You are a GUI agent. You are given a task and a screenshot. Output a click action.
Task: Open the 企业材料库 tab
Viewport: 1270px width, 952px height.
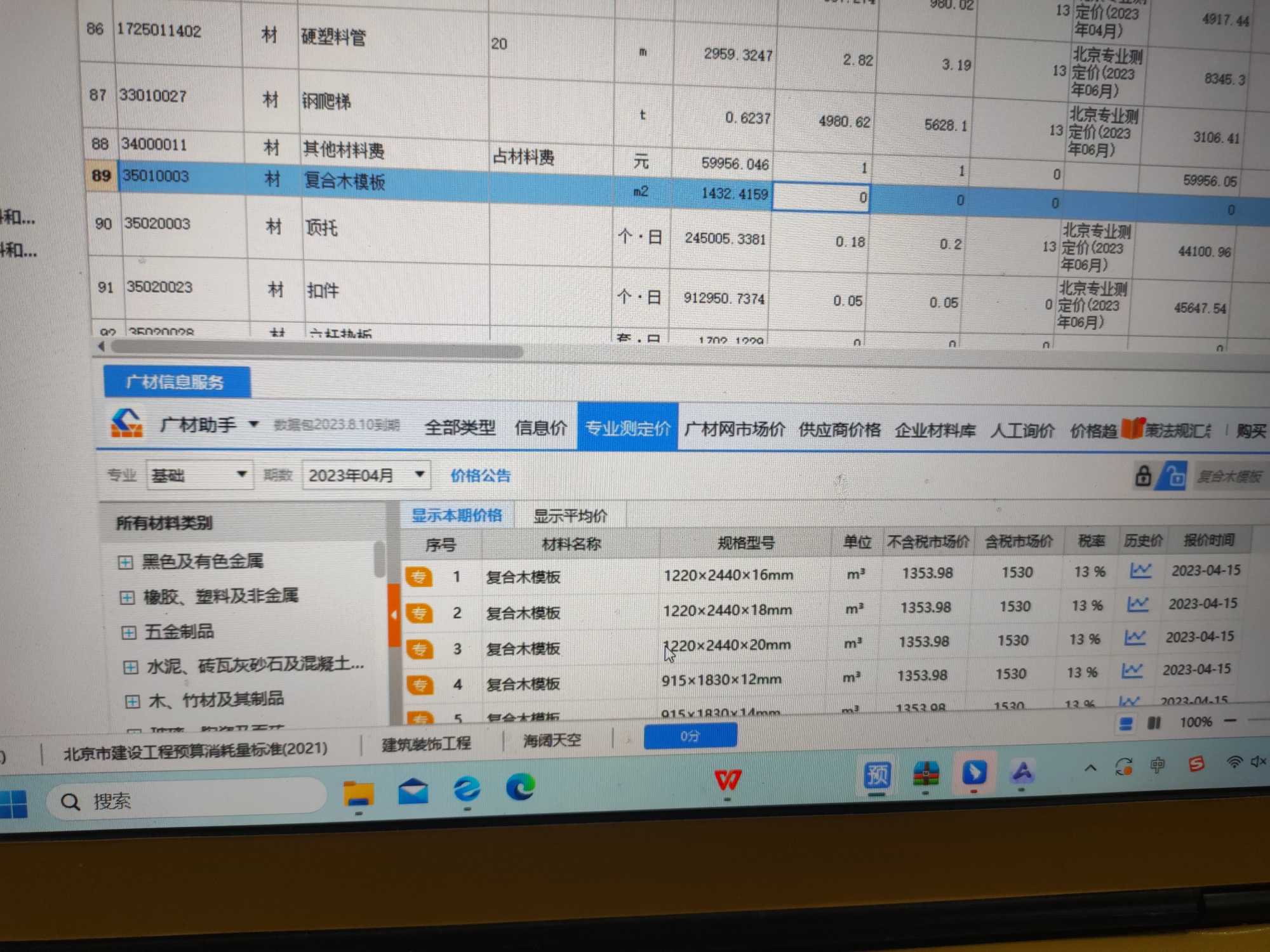(x=935, y=430)
